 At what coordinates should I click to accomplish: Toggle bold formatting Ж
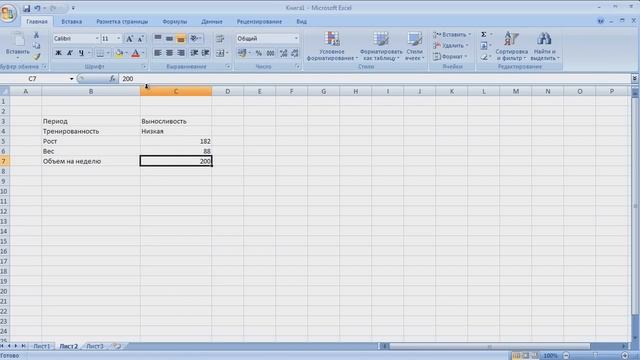click(x=58, y=53)
